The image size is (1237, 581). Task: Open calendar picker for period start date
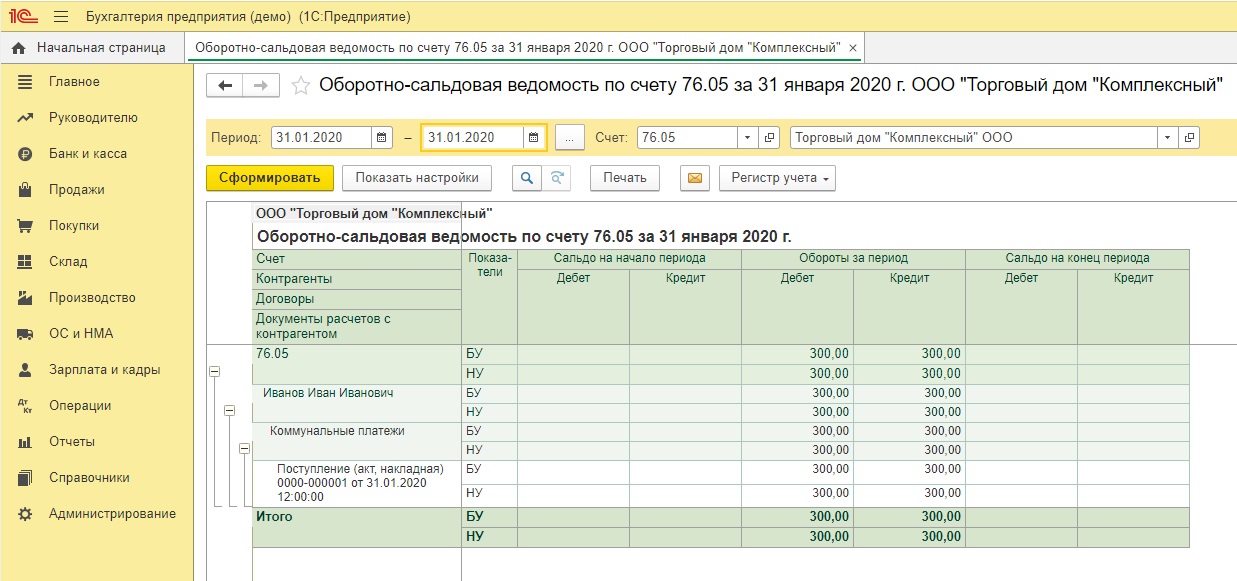[x=382, y=138]
